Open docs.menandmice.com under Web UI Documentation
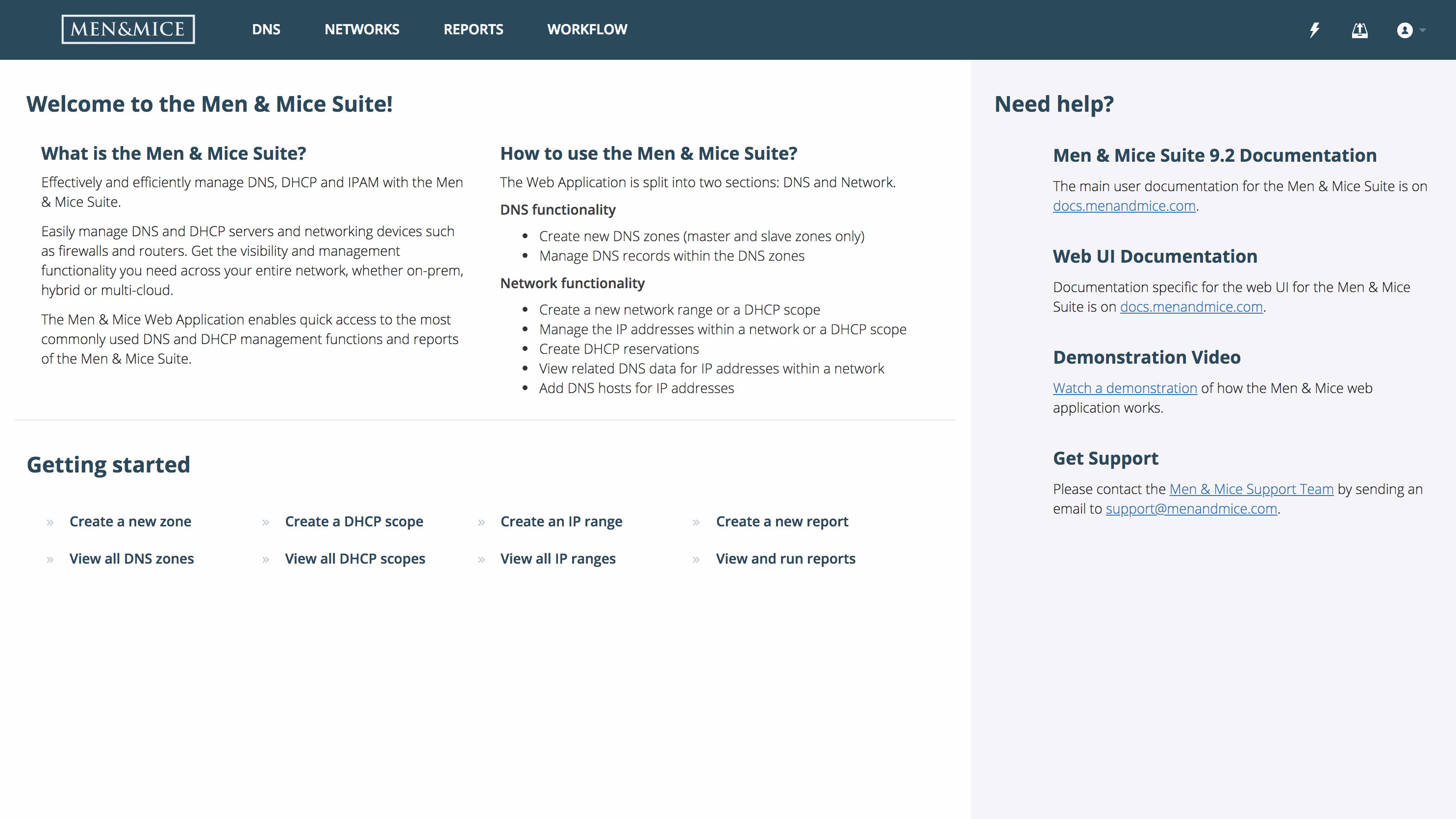The image size is (1456, 819). coord(1191,307)
